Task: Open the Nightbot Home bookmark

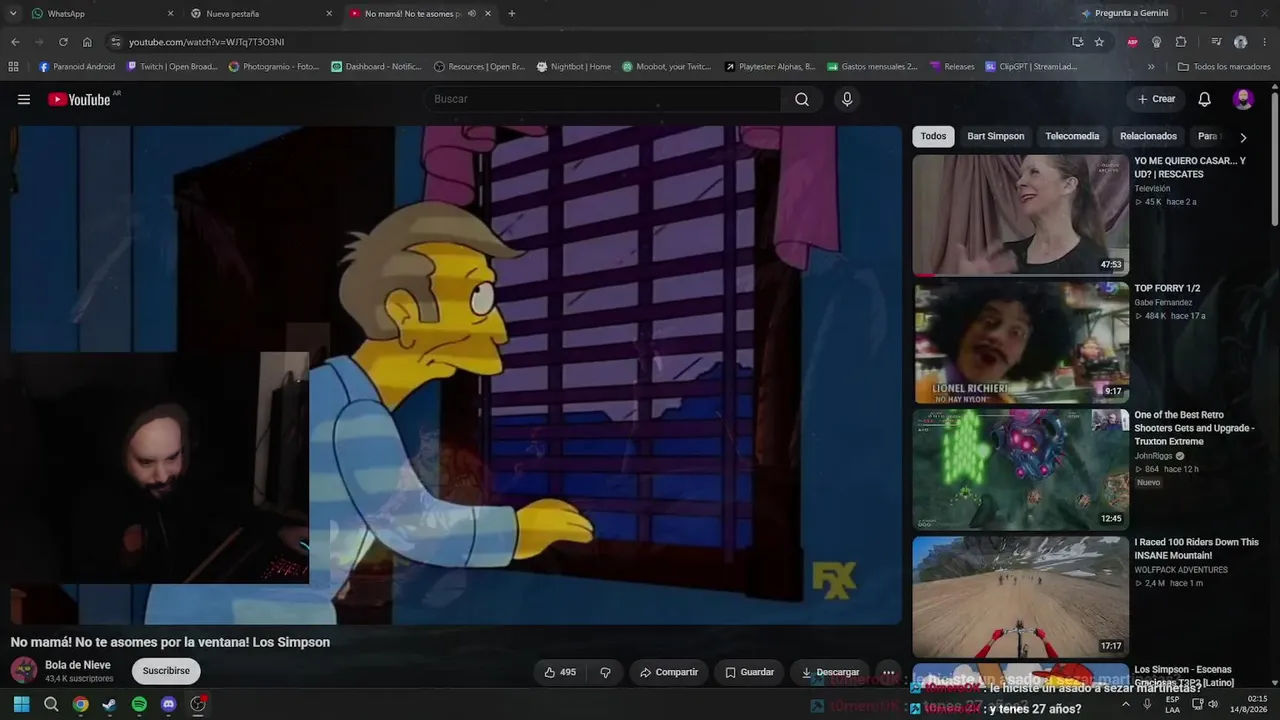Action: pyautogui.click(x=573, y=67)
